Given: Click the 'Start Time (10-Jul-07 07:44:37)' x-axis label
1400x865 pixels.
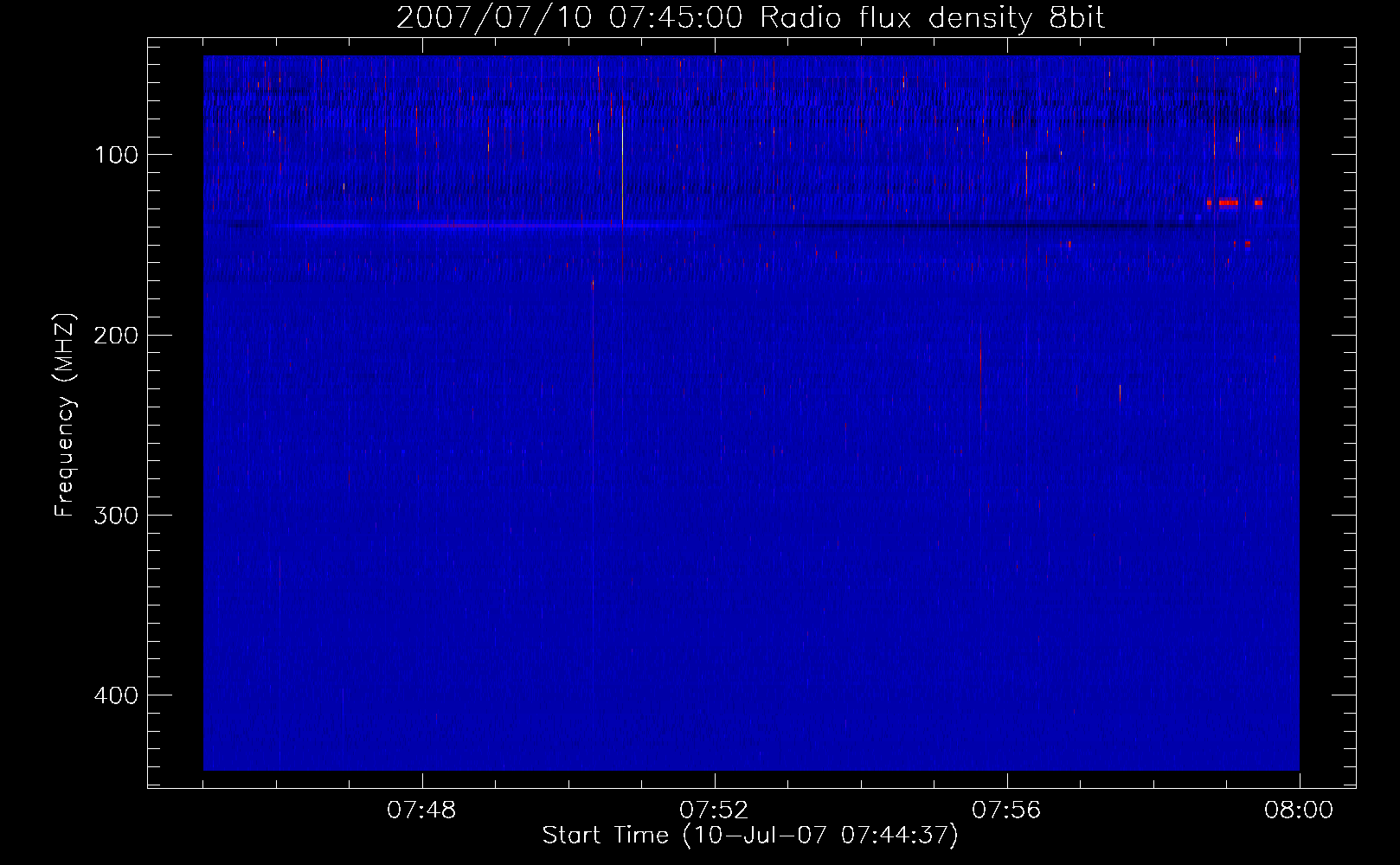Looking at the screenshot, I should pyautogui.click(x=750, y=836).
